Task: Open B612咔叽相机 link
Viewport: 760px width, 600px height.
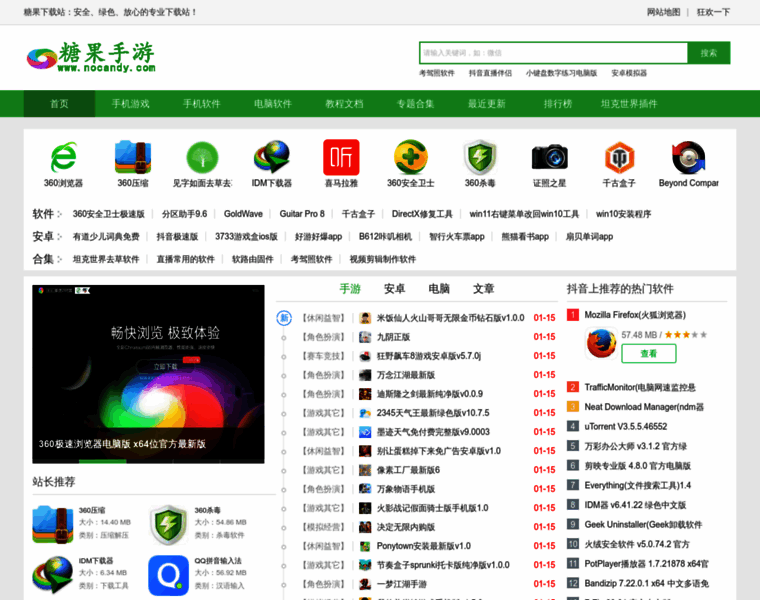Action: (385, 237)
